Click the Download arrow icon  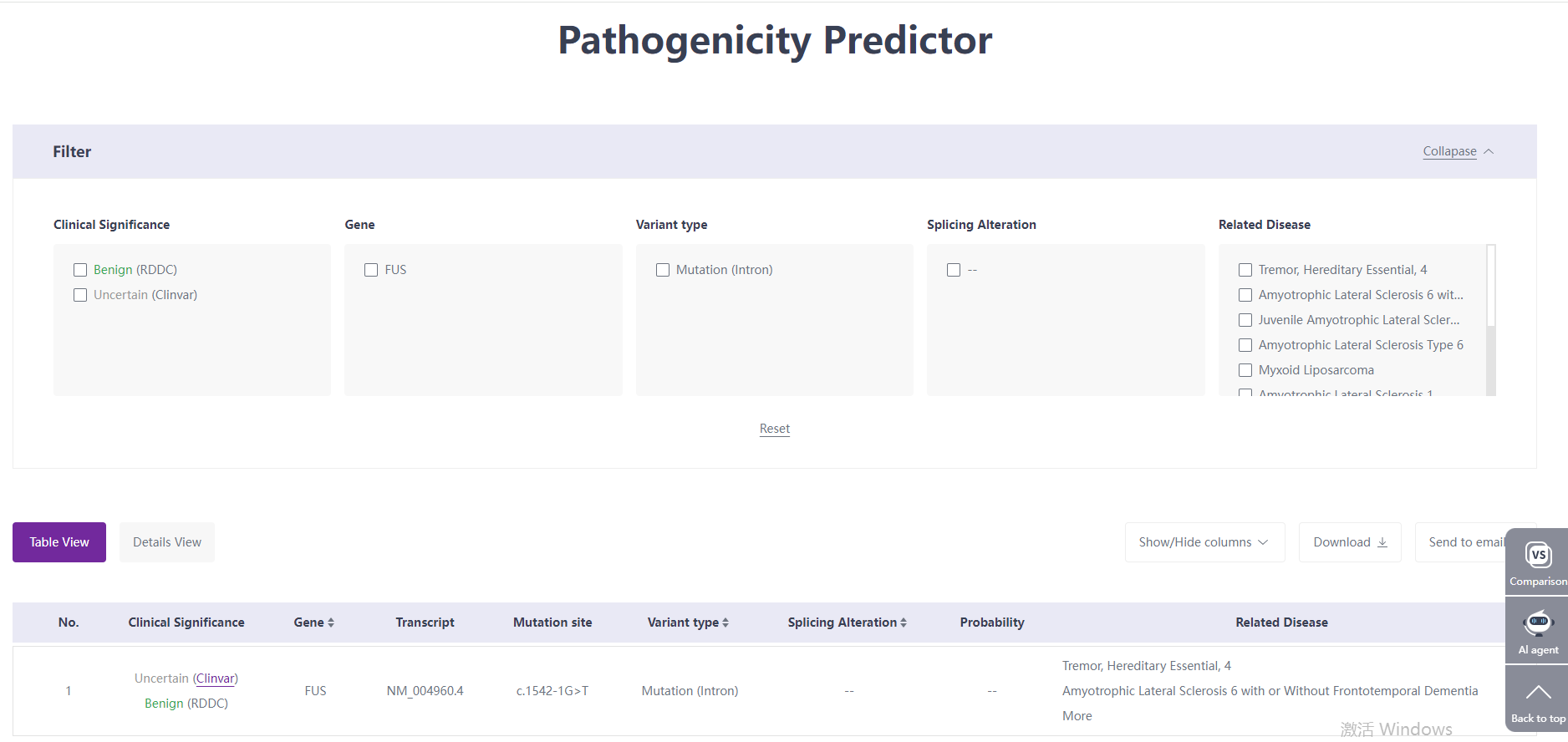pos(1382,542)
